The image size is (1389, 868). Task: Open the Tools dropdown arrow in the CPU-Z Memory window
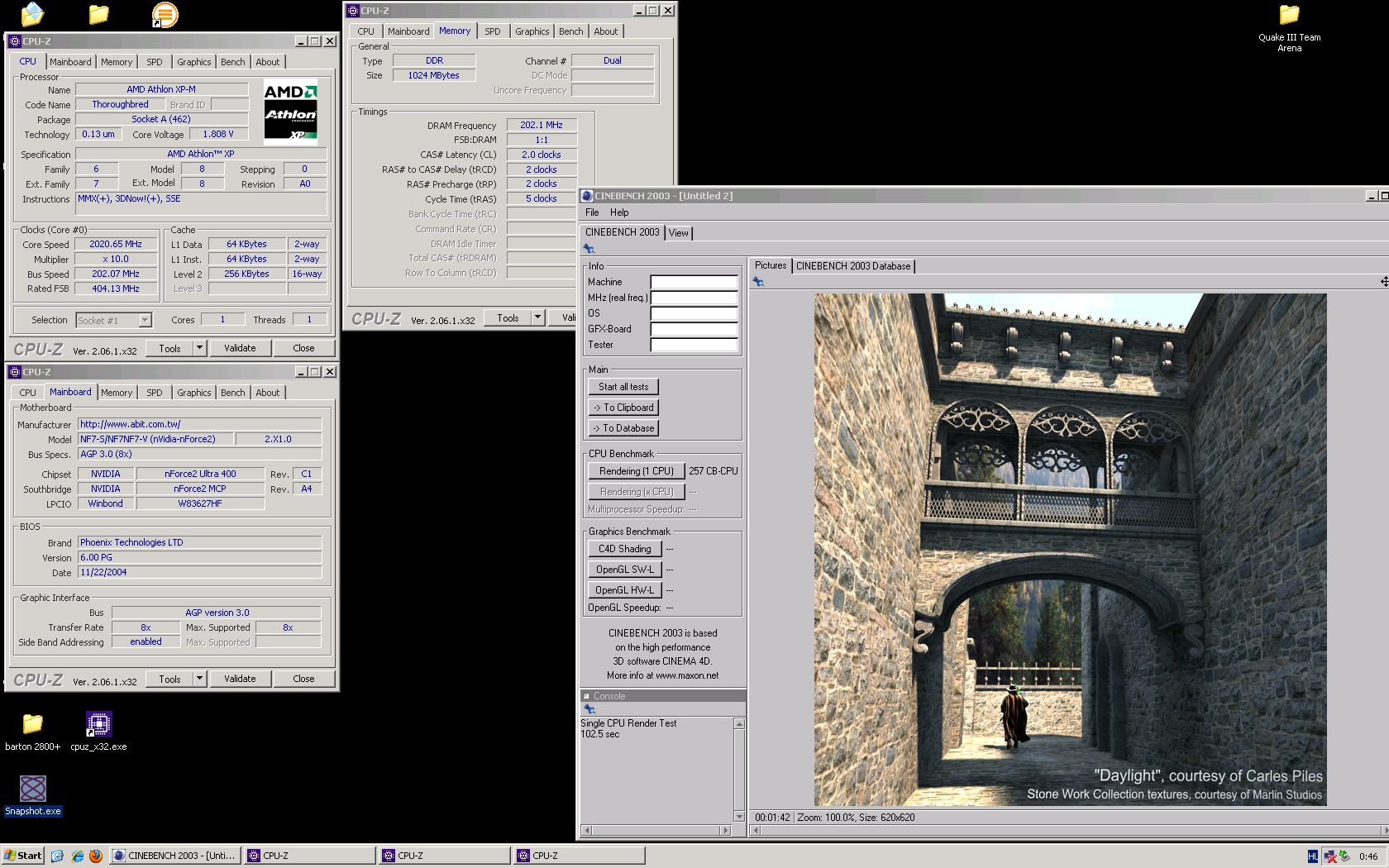click(537, 317)
